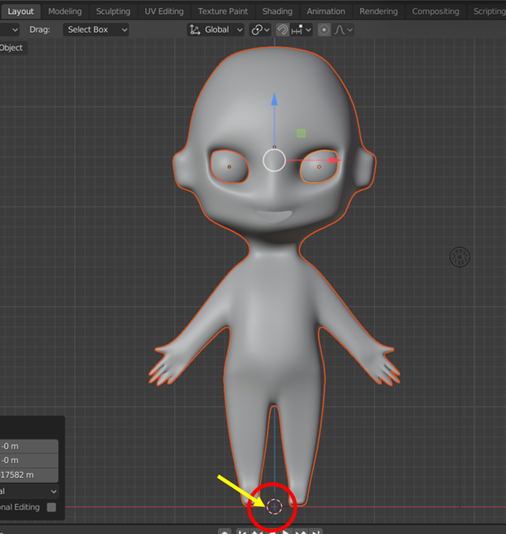The image size is (506, 534).
Task: Toggle proportional editing in the header
Action: [324, 30]
